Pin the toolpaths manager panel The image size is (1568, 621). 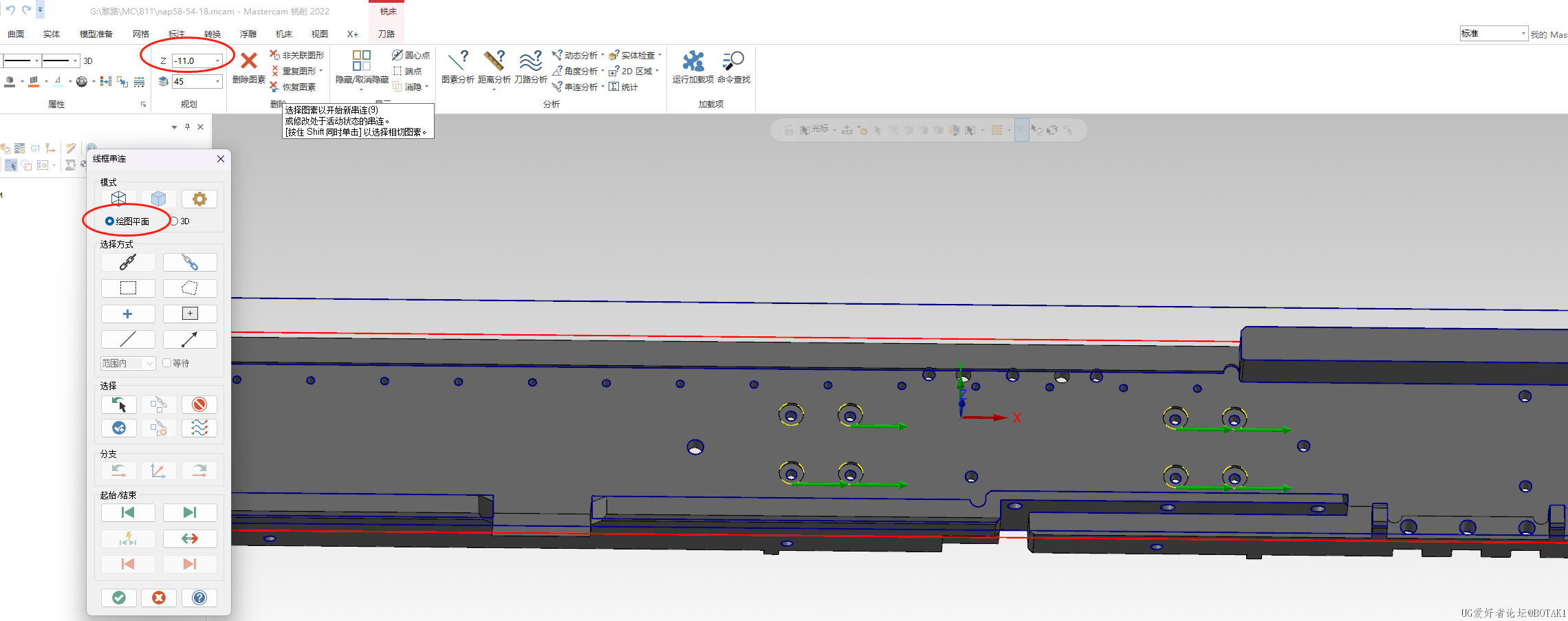click(187, 127)
